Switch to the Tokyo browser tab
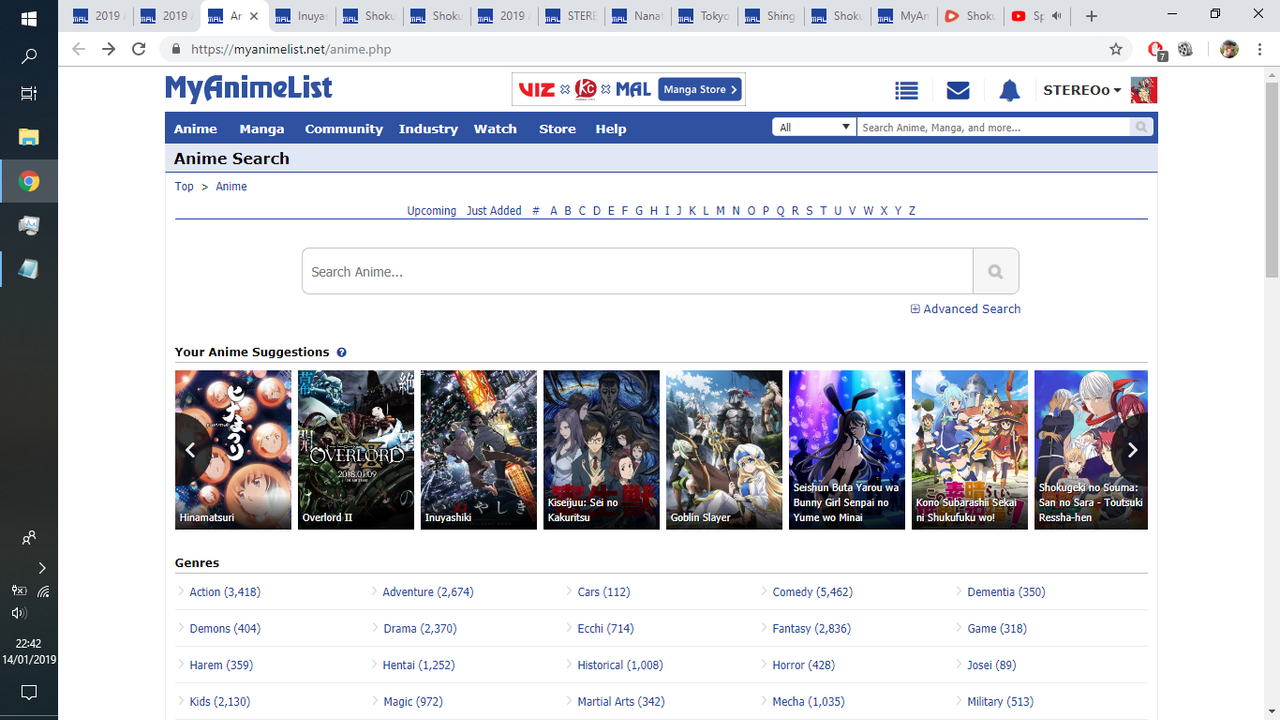 [x=704, y=16]
